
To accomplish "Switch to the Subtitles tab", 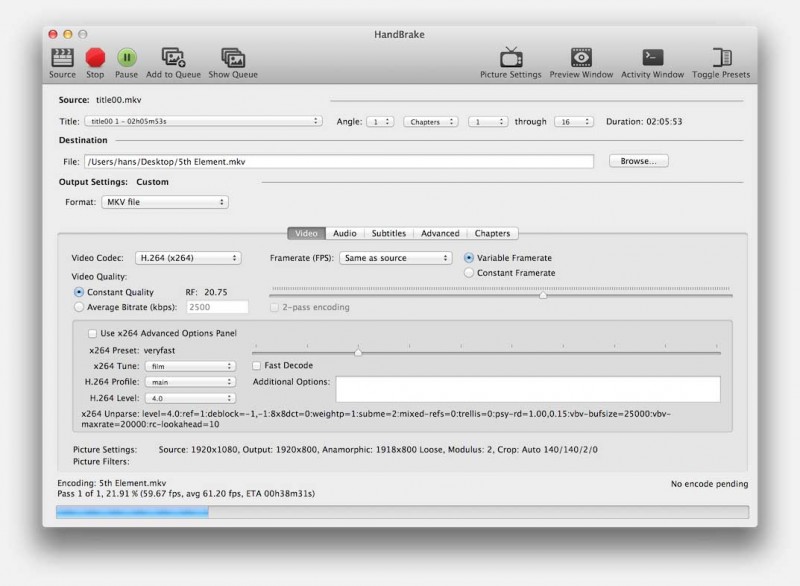I will tap(388, 233).
